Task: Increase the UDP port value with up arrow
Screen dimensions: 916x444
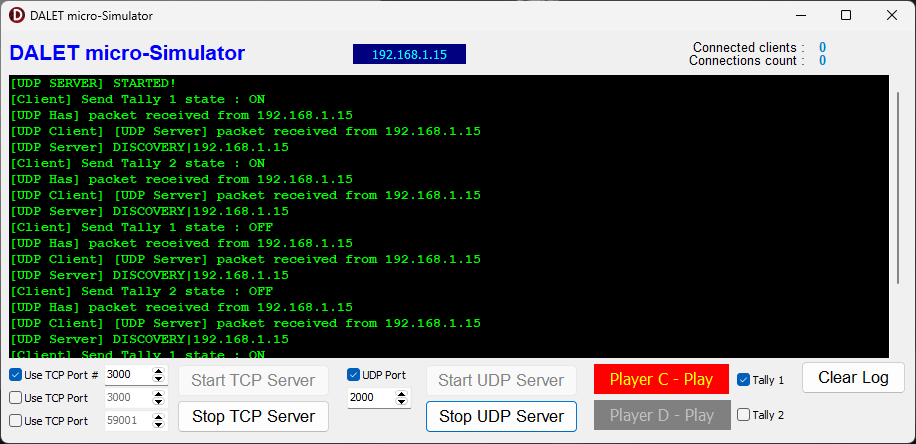Action: [x=402, y=393]
